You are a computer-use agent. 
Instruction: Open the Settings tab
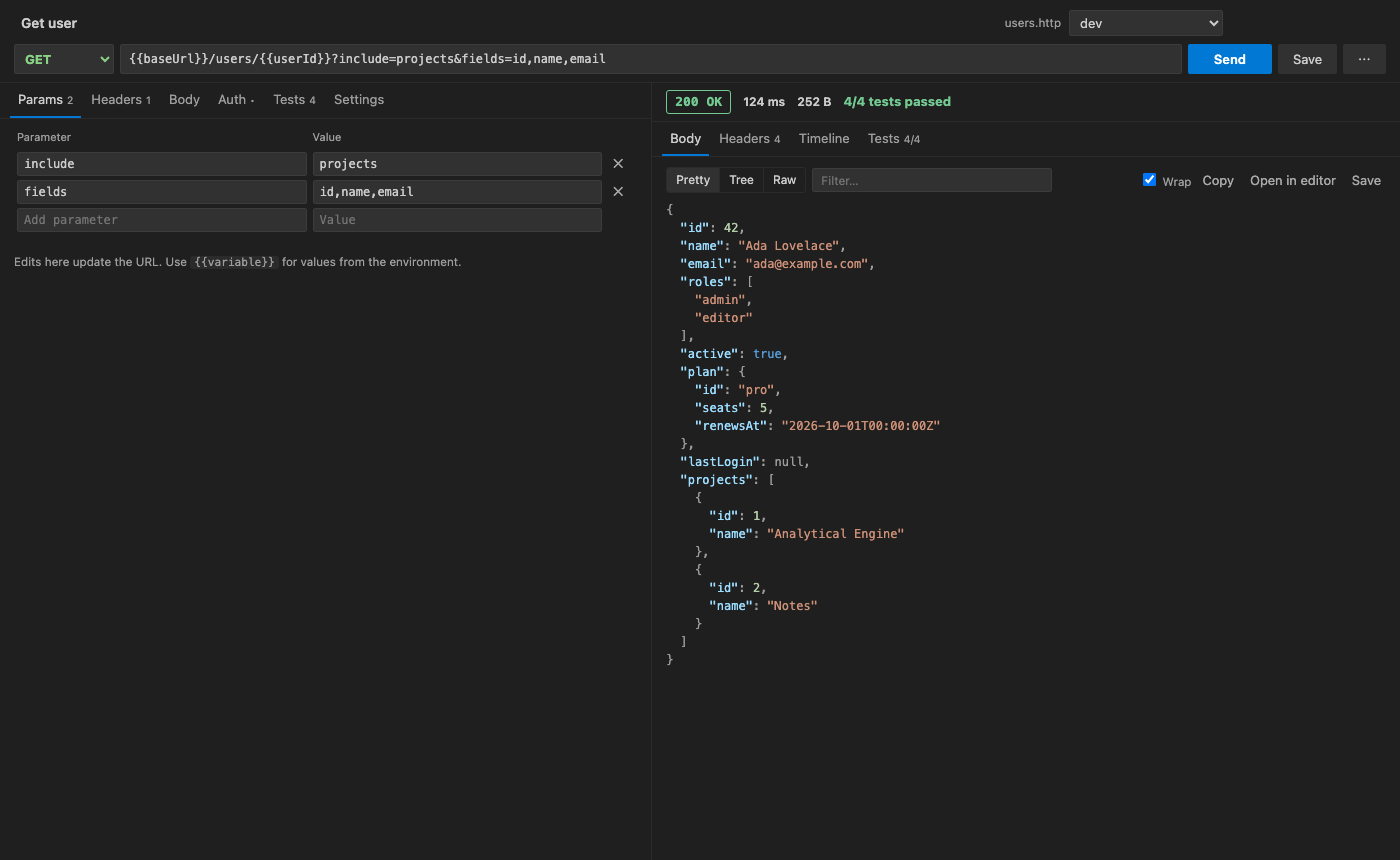point(359,100)
